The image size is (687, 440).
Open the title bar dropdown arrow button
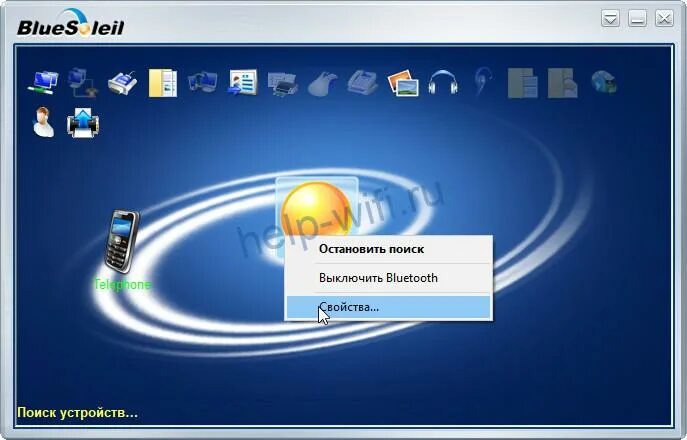click(x=610, y=19)
